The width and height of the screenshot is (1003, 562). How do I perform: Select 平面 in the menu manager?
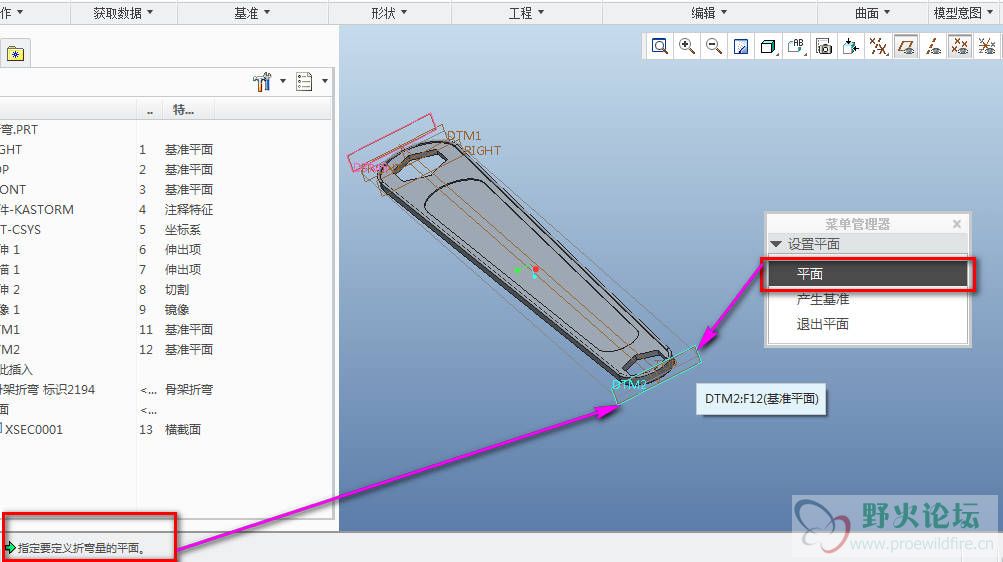[x=867, y=274]
